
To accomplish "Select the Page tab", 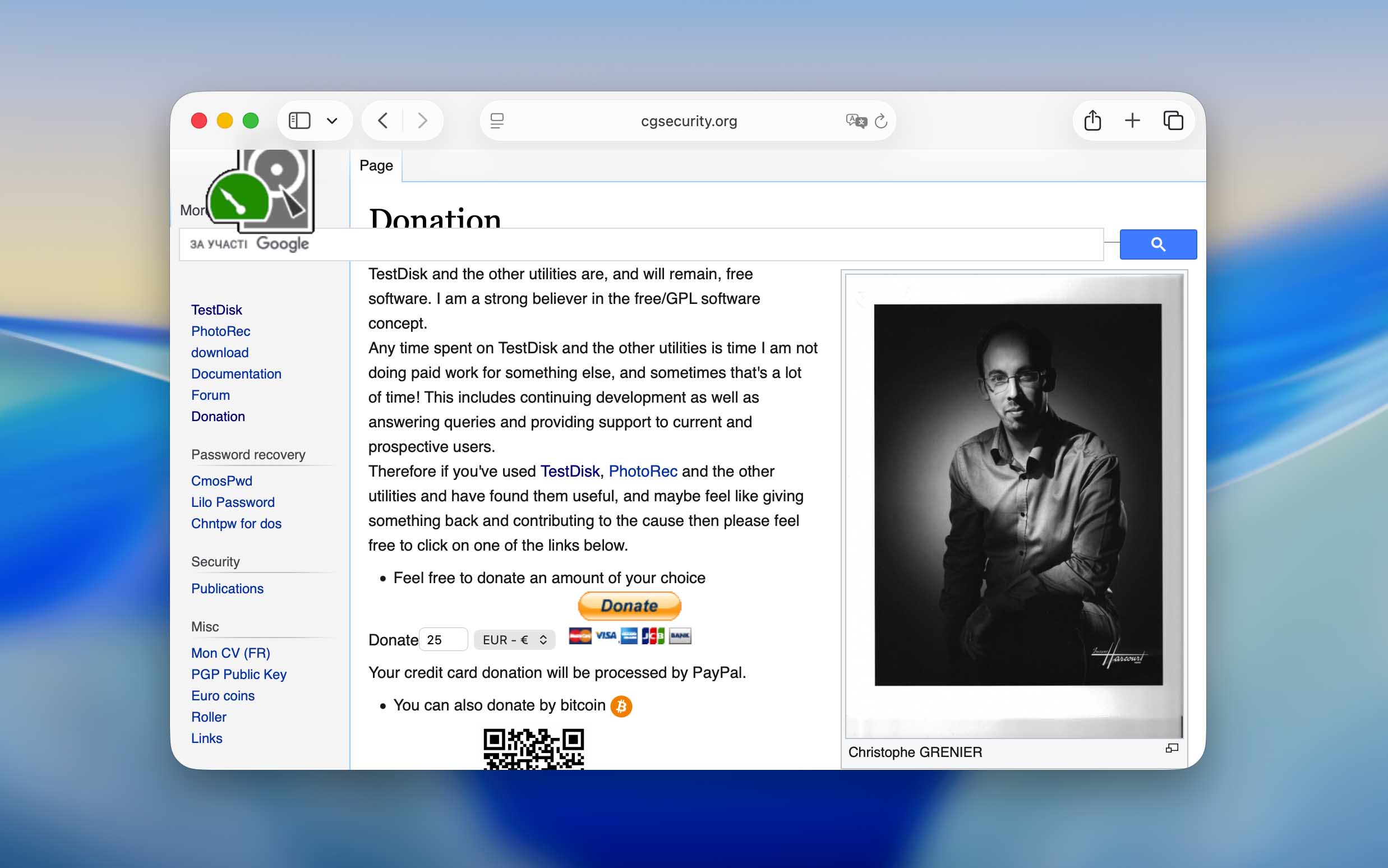I will tap(376, 166).
